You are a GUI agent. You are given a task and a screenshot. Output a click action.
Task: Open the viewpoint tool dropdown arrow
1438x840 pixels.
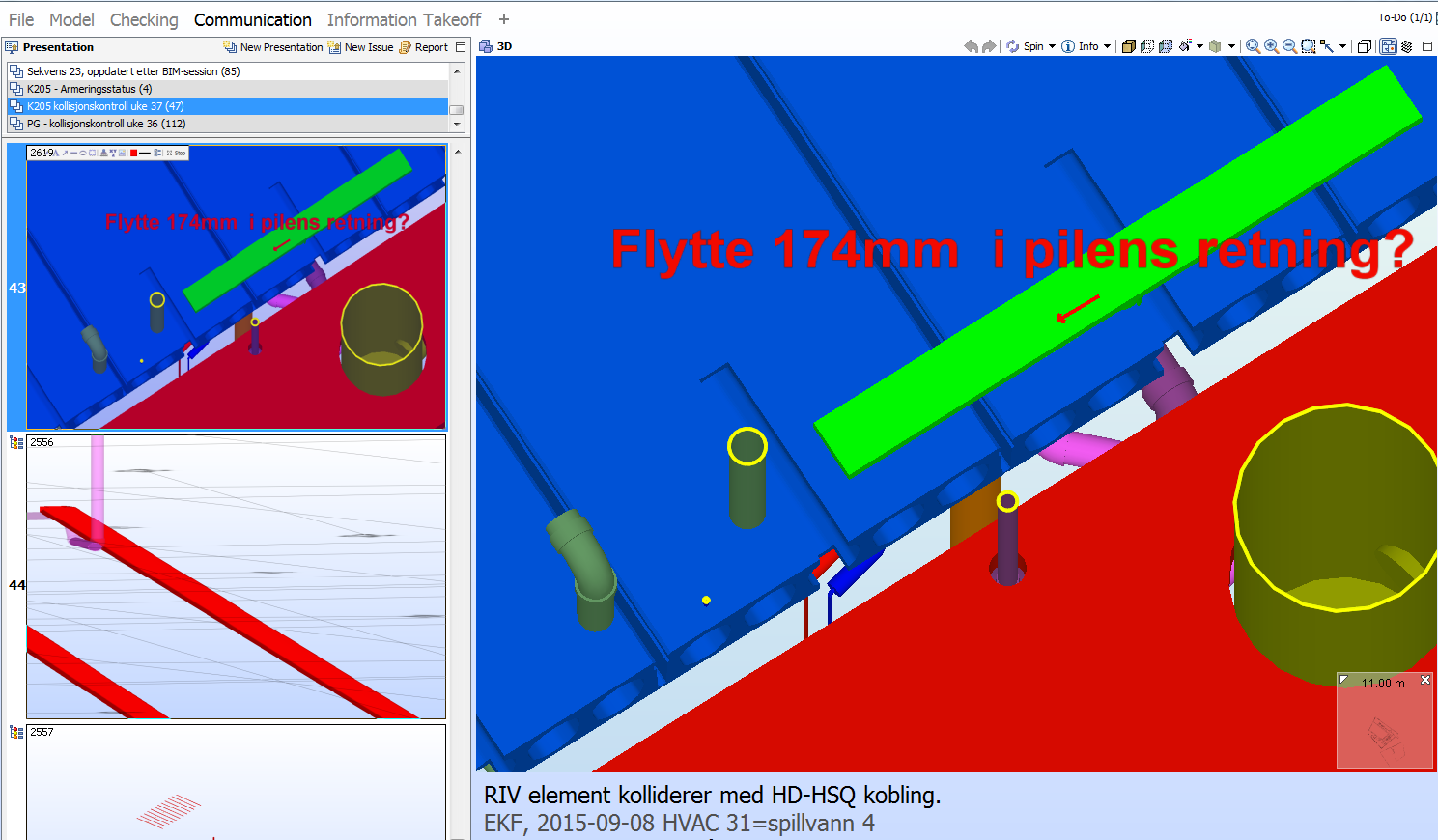coord(1342,46)
